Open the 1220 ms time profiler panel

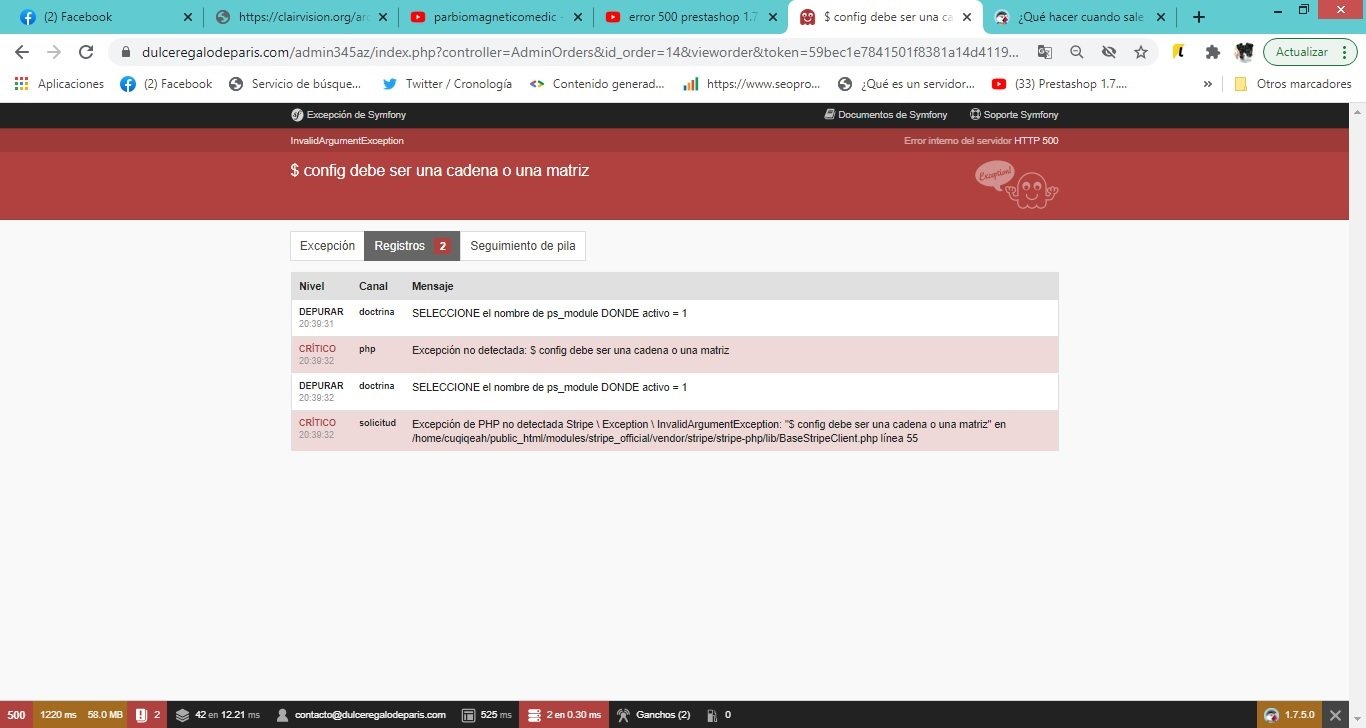point(58,715)
